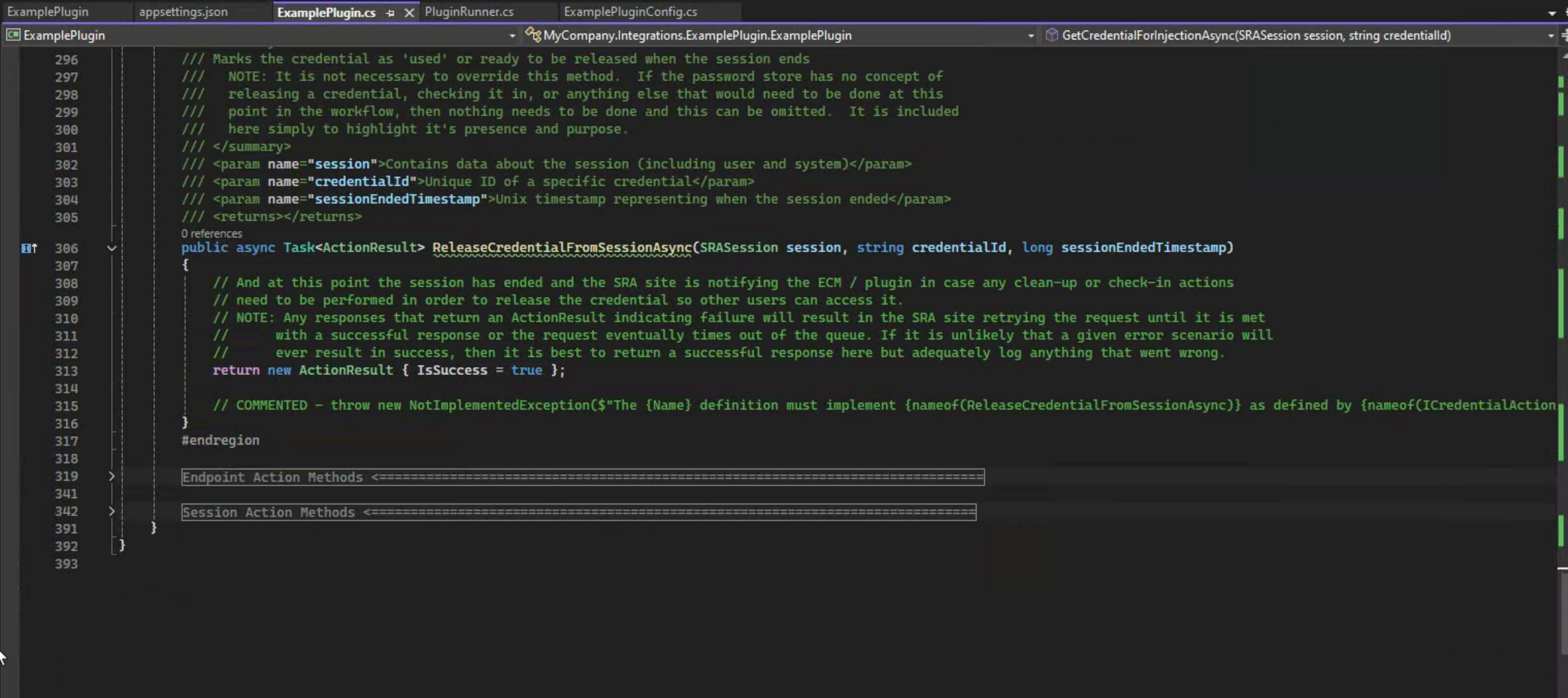Expand the Session Action Methods region

coord(112,511)
